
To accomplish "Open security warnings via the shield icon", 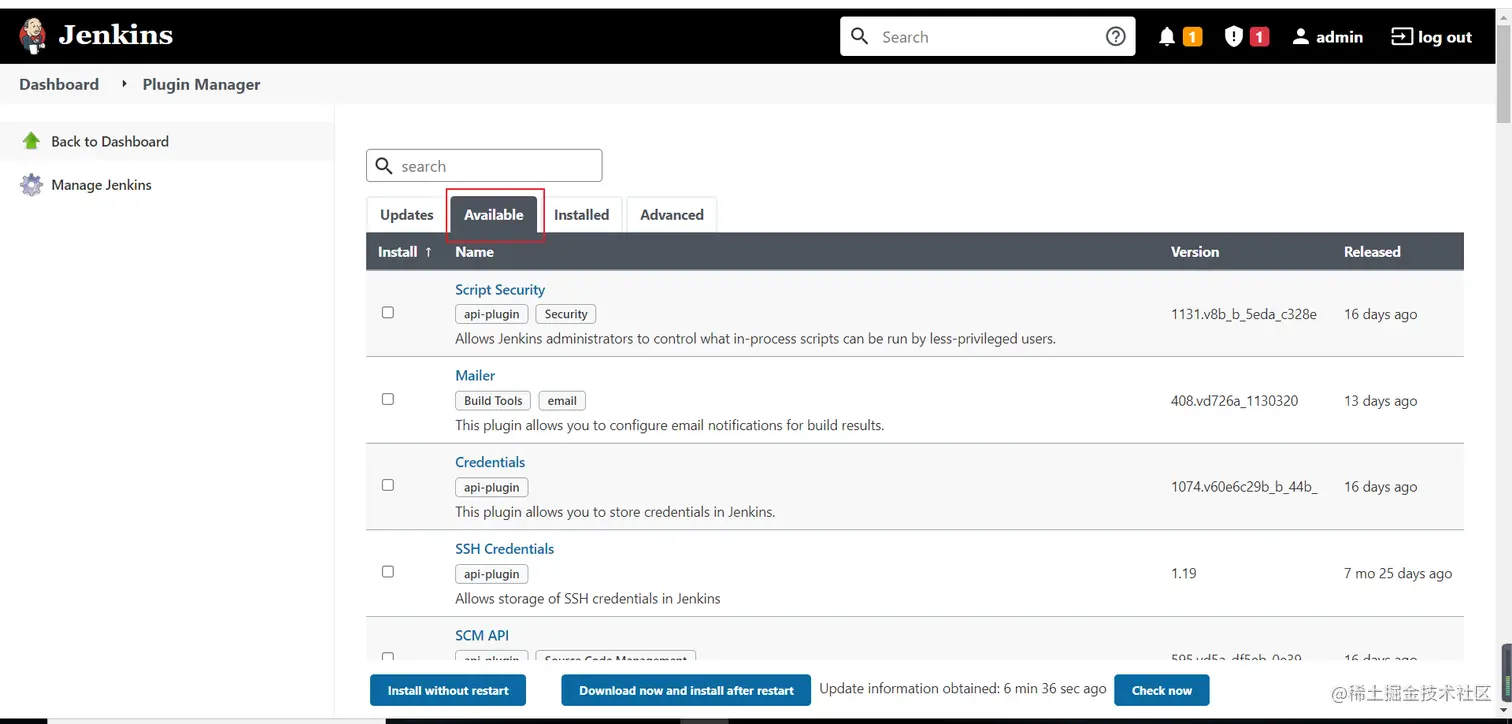I will (x=1234, y=37).
